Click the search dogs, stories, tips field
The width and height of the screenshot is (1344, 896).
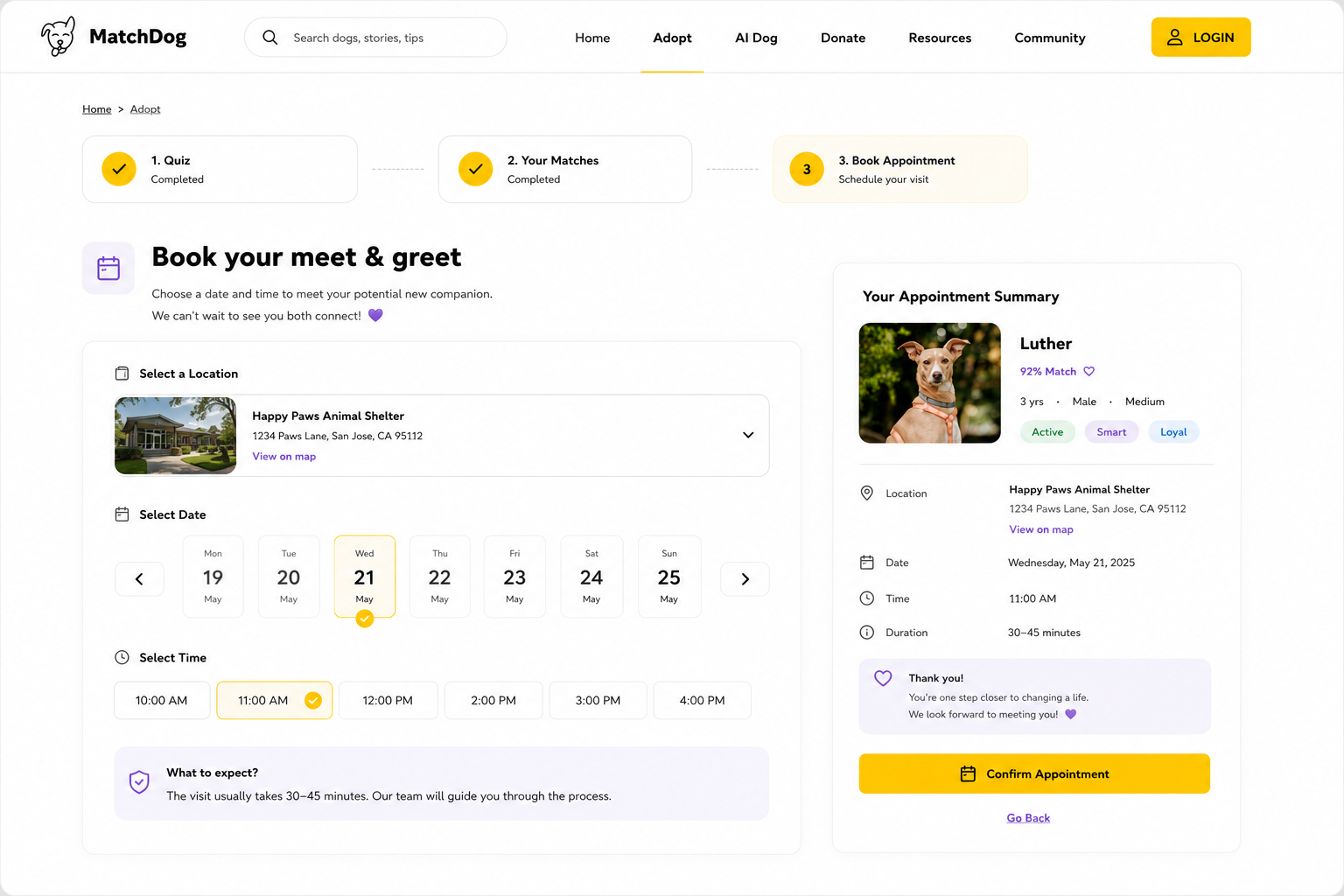pyautogui.click(x=375, y=38)
